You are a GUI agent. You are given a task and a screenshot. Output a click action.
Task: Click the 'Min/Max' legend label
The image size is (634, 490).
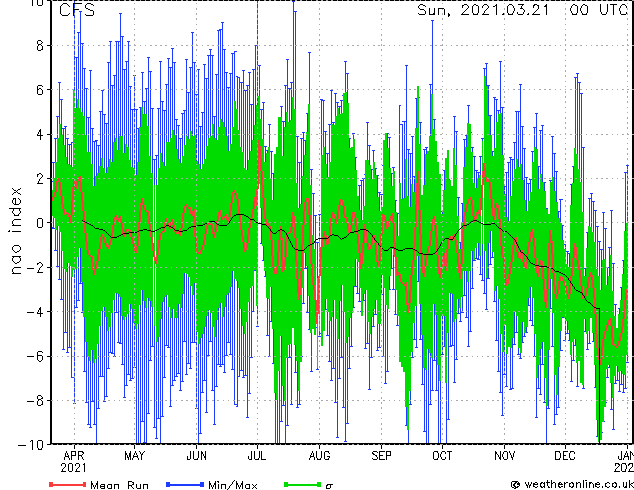tap(233, 485)
